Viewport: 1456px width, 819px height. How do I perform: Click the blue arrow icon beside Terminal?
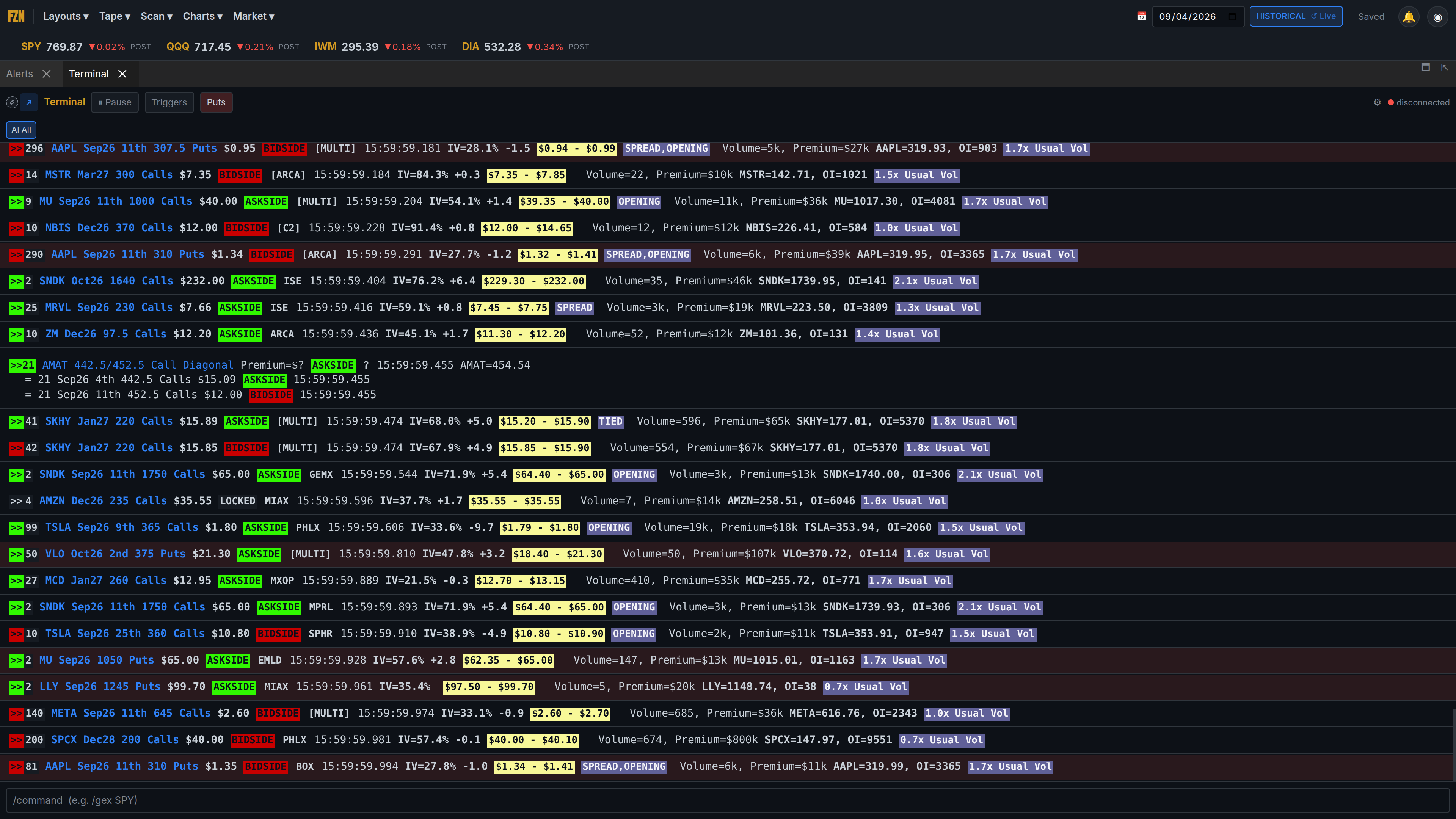click(x=29, y=102)
